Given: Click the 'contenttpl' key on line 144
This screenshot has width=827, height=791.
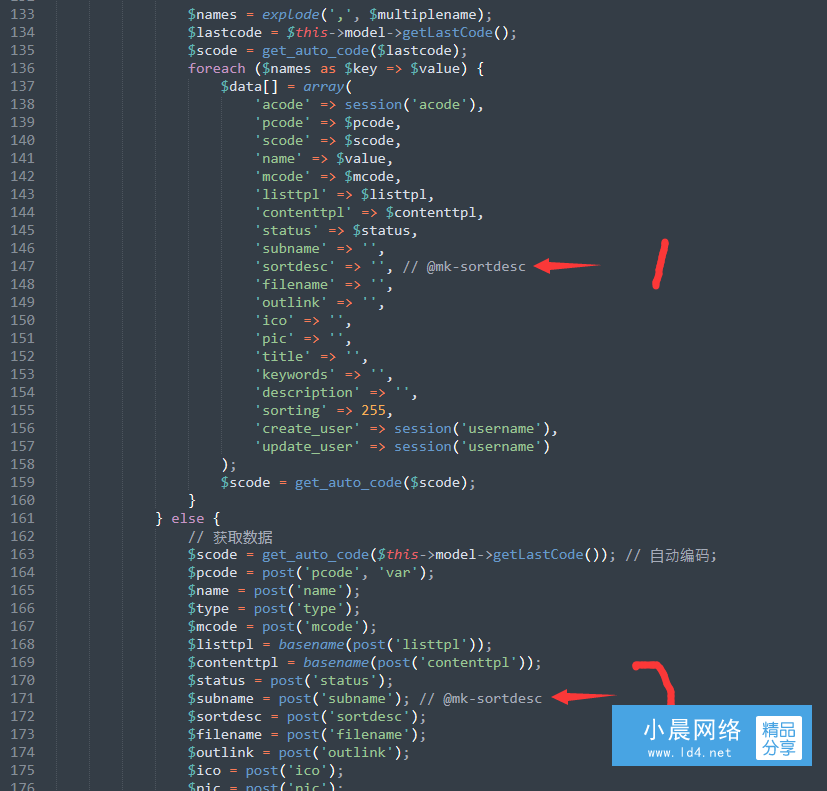Looking at the screenshot, I should click(303, 213).
